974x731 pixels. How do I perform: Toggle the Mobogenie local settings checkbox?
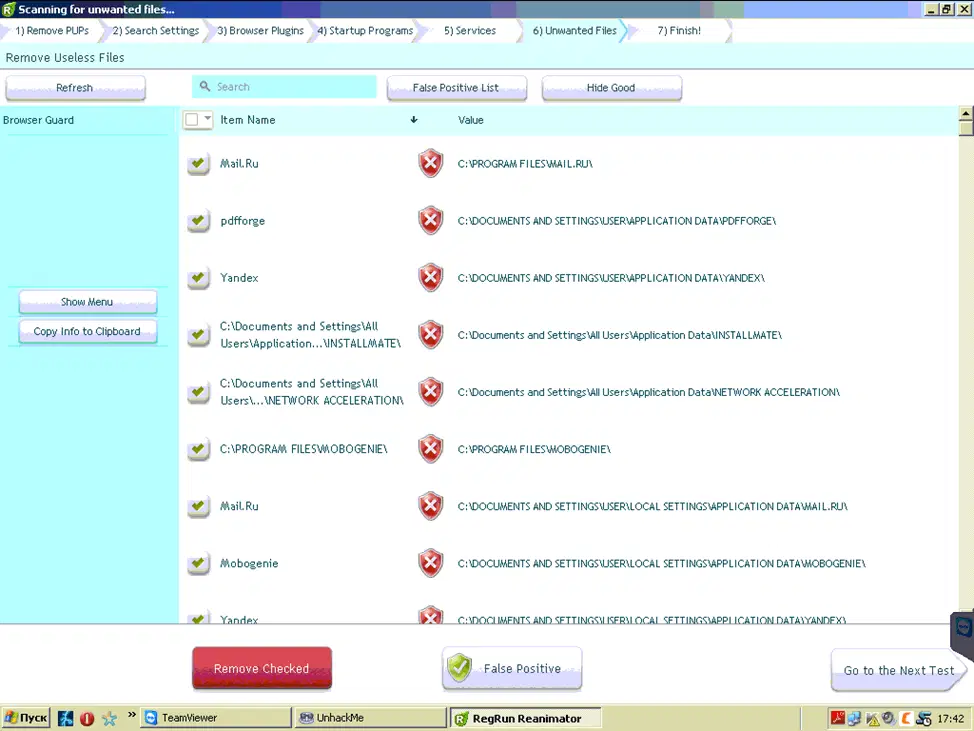point(198,564)
